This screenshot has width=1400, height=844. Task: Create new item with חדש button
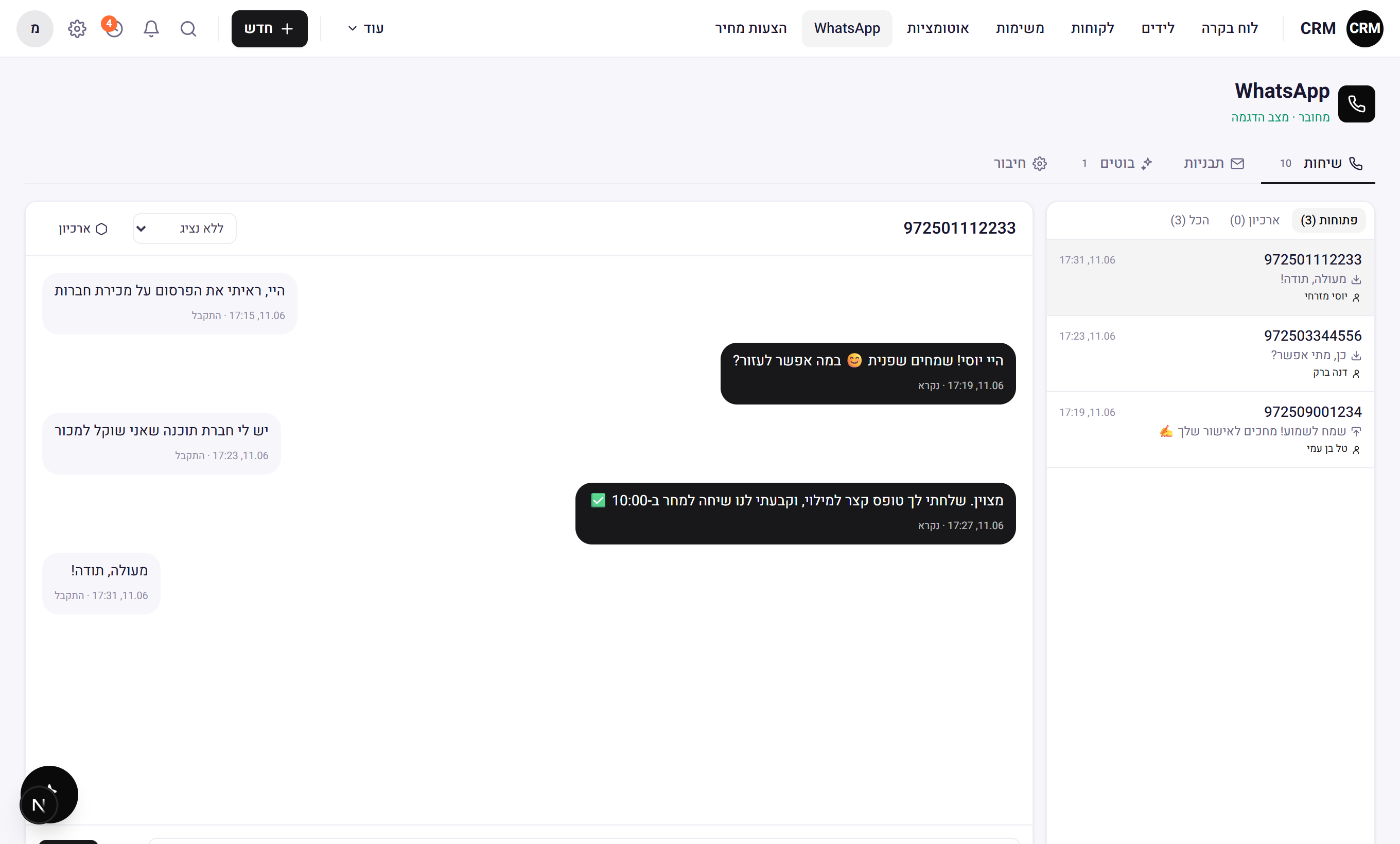(x=269, y=28)
